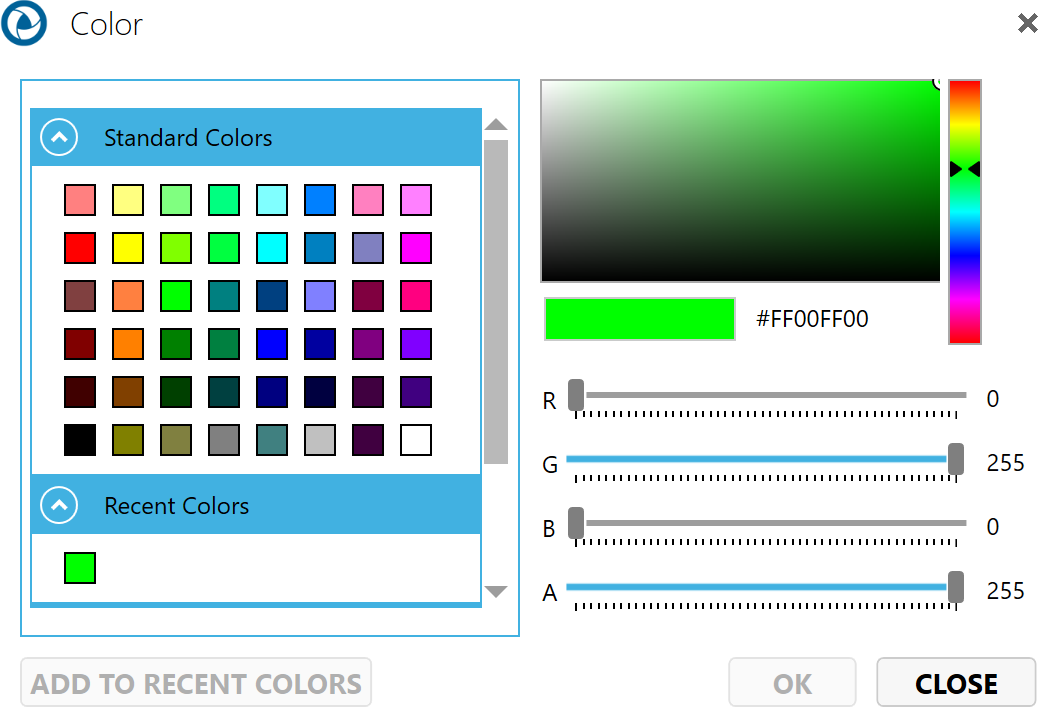The width and height of the screenshot is (1056, 713).
Task: Select the yellow standard color swatch
Action: click(x=128, y=248)
